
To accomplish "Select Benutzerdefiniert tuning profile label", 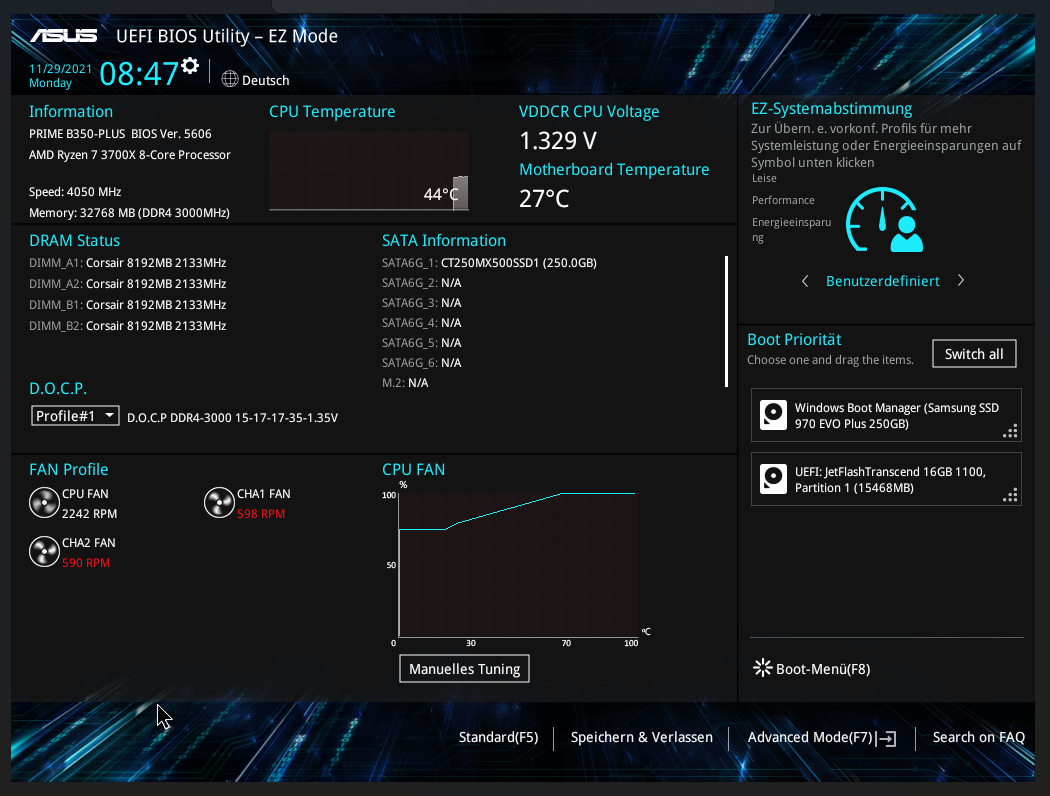I will [883, 281].
